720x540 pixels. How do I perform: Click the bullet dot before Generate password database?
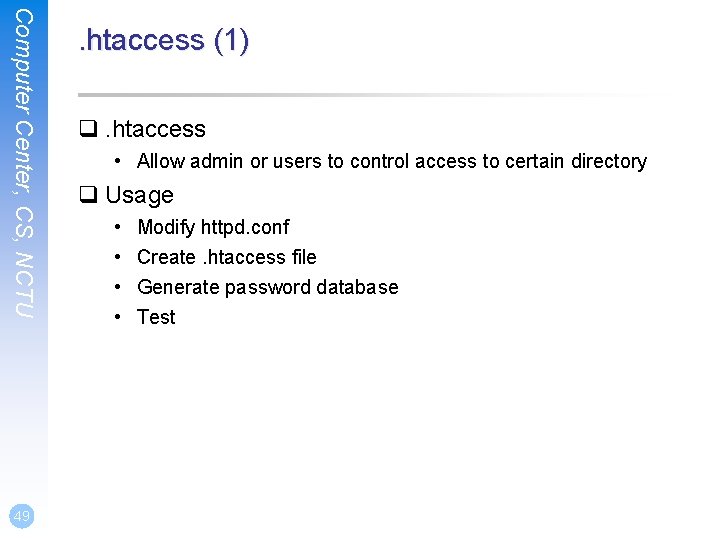point(118,287)
